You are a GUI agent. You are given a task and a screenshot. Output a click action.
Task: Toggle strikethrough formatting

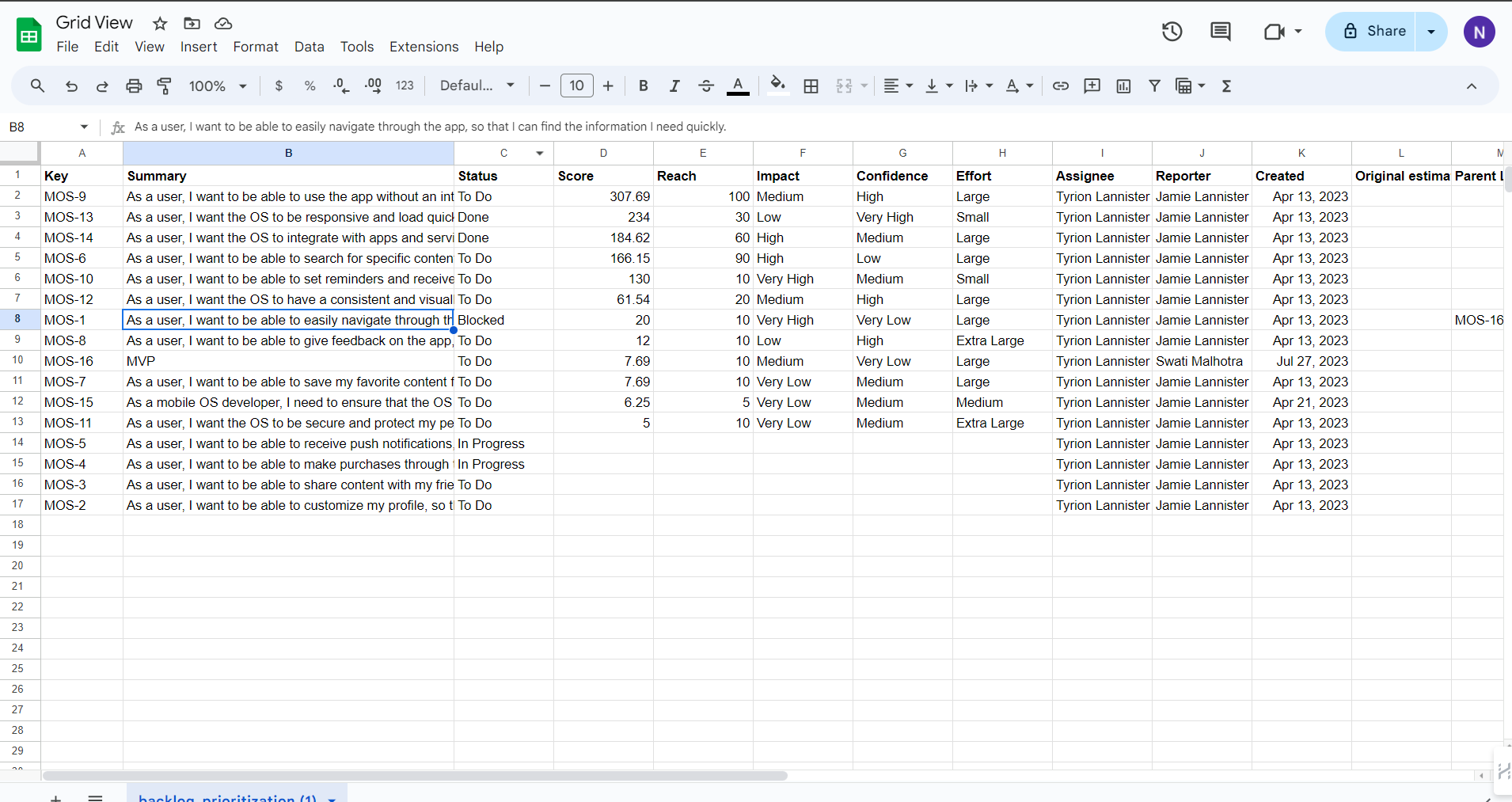[706, 86]
